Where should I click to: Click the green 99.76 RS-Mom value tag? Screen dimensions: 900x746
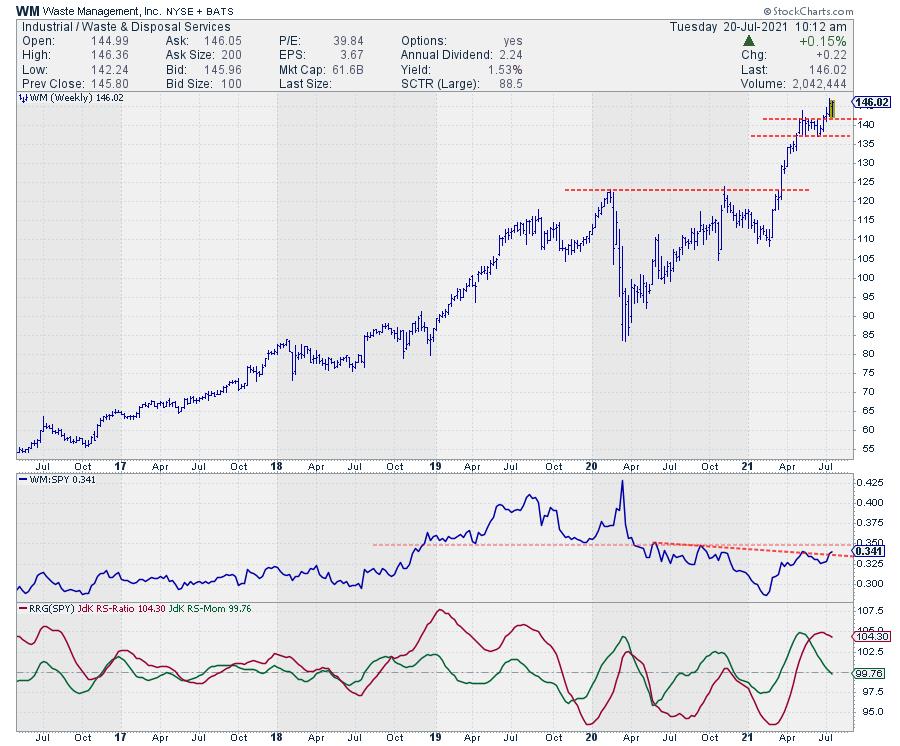point(868,673)
